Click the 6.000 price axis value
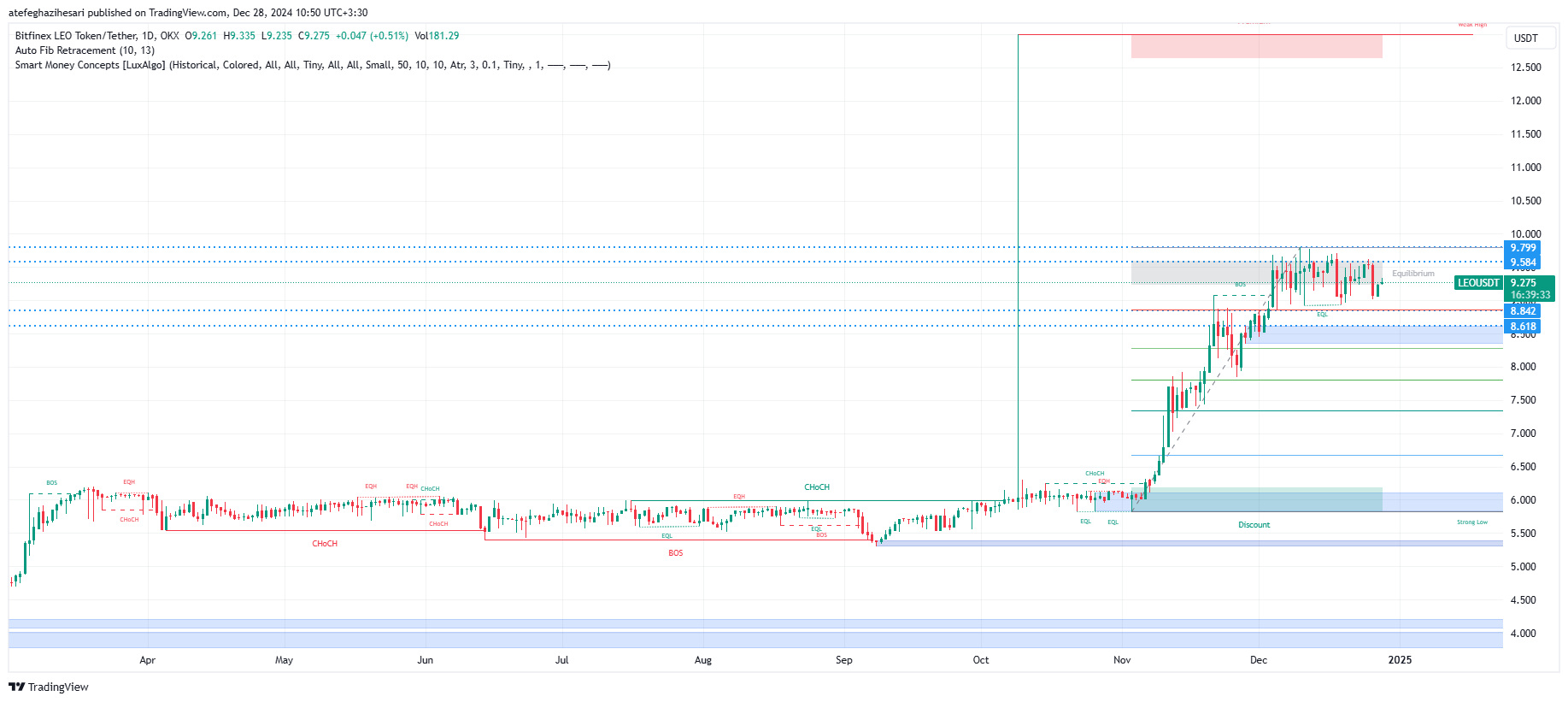Viewport: 1568px width, 702px height. coord(1523,500)
